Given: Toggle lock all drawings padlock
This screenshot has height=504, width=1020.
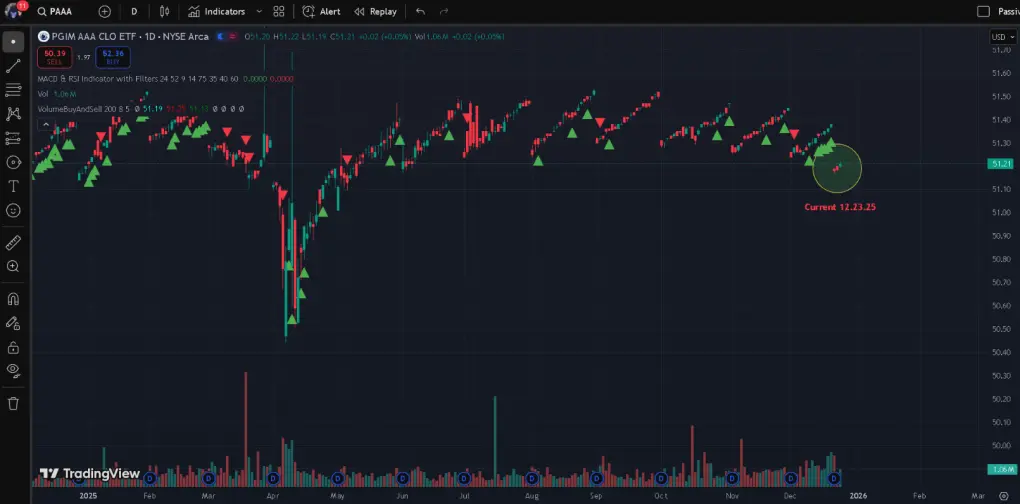Looking at the screenshot, I should (x=13, y=347).
